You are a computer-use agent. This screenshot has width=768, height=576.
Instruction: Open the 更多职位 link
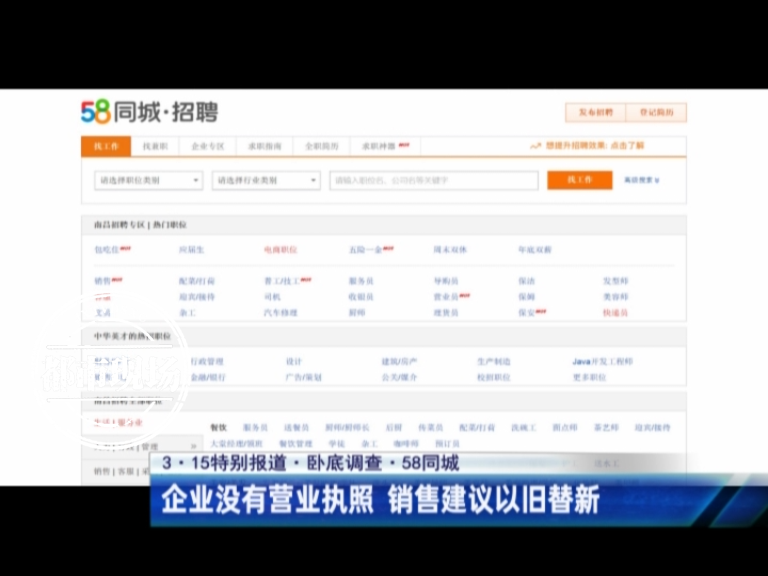pyautogui.click(x=590, y=377)
